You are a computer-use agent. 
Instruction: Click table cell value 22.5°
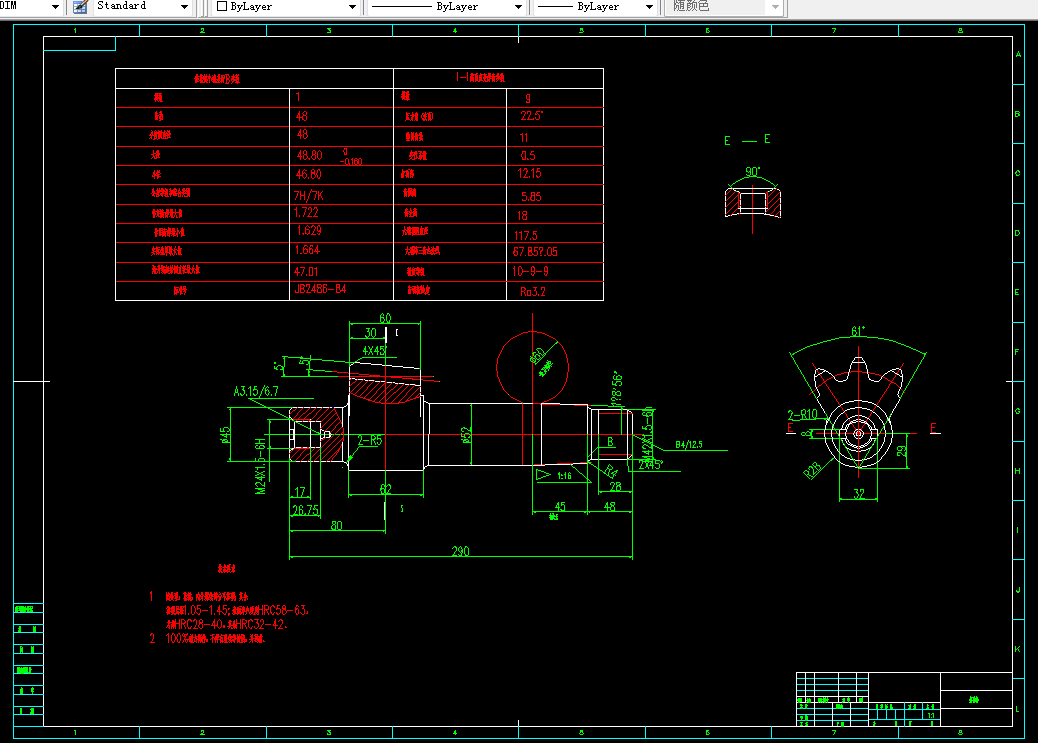(532, 116)
